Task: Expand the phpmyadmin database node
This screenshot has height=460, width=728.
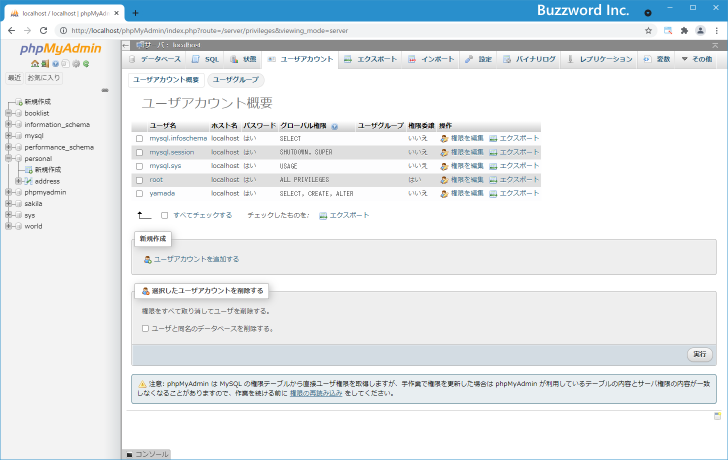Action: click(8, 192)
